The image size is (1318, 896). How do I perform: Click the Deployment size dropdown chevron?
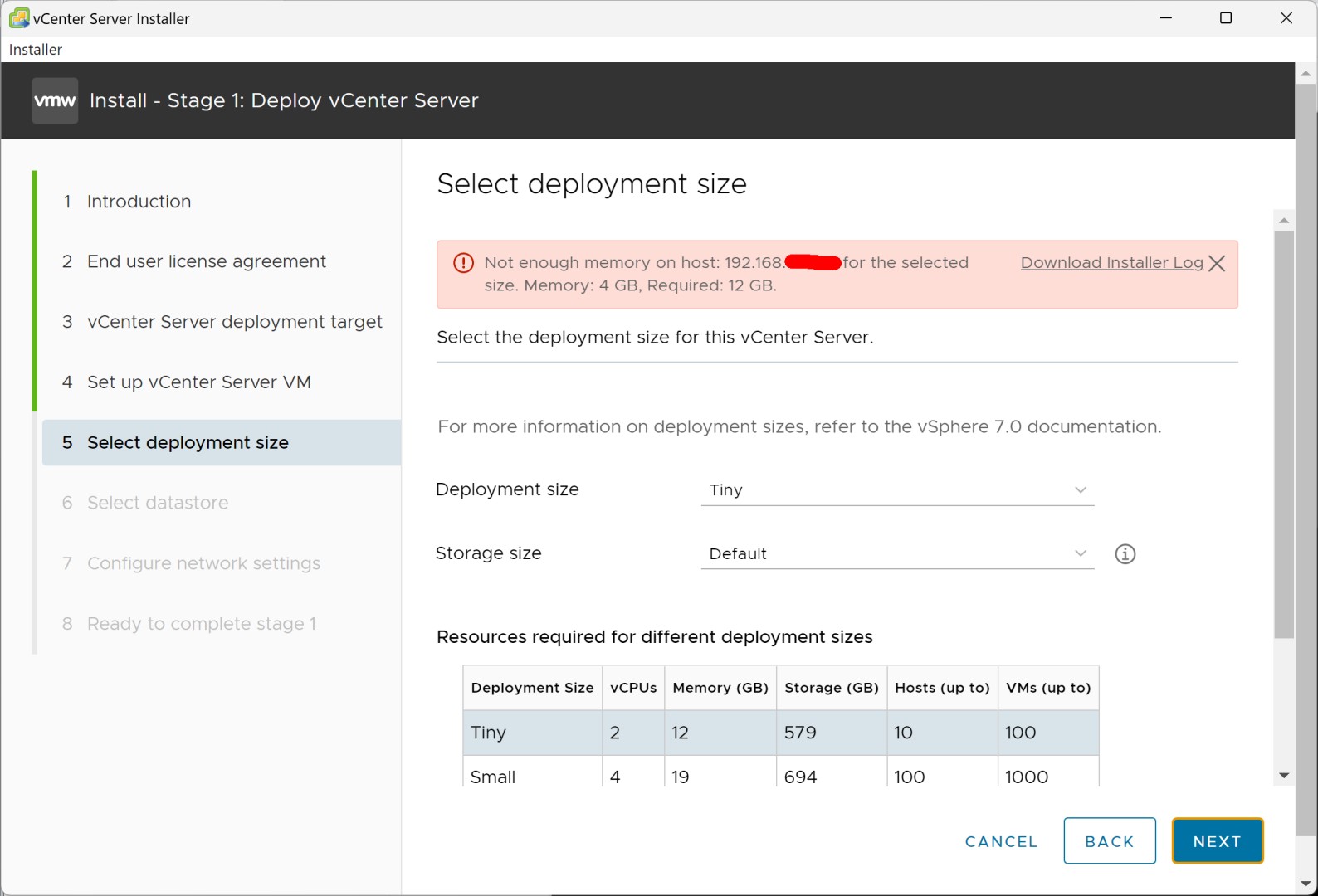click(x=1081, y=490)
